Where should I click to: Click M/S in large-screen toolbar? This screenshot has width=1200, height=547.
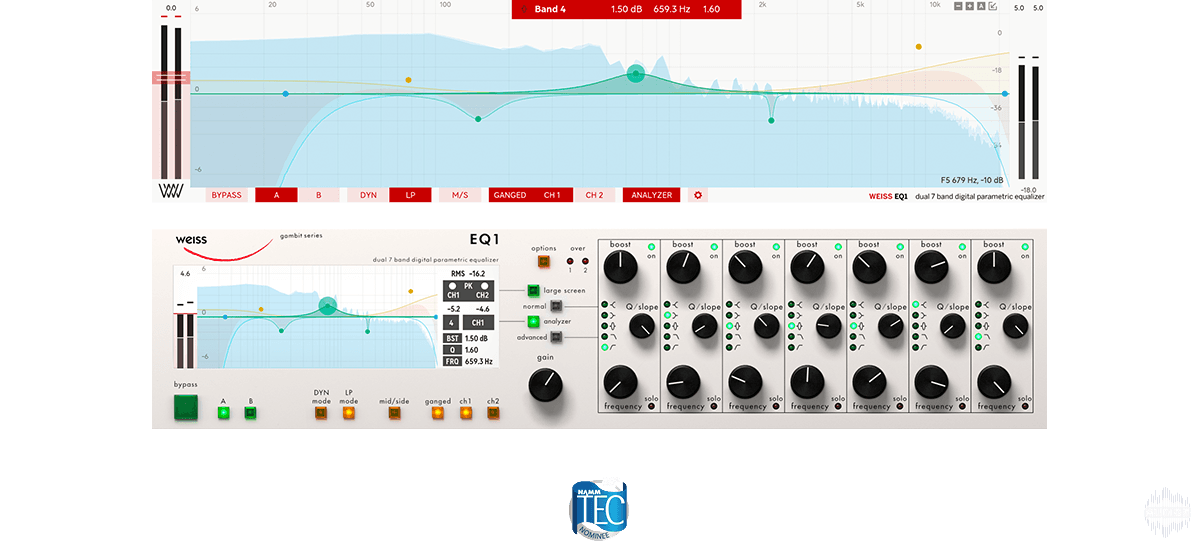460,195
